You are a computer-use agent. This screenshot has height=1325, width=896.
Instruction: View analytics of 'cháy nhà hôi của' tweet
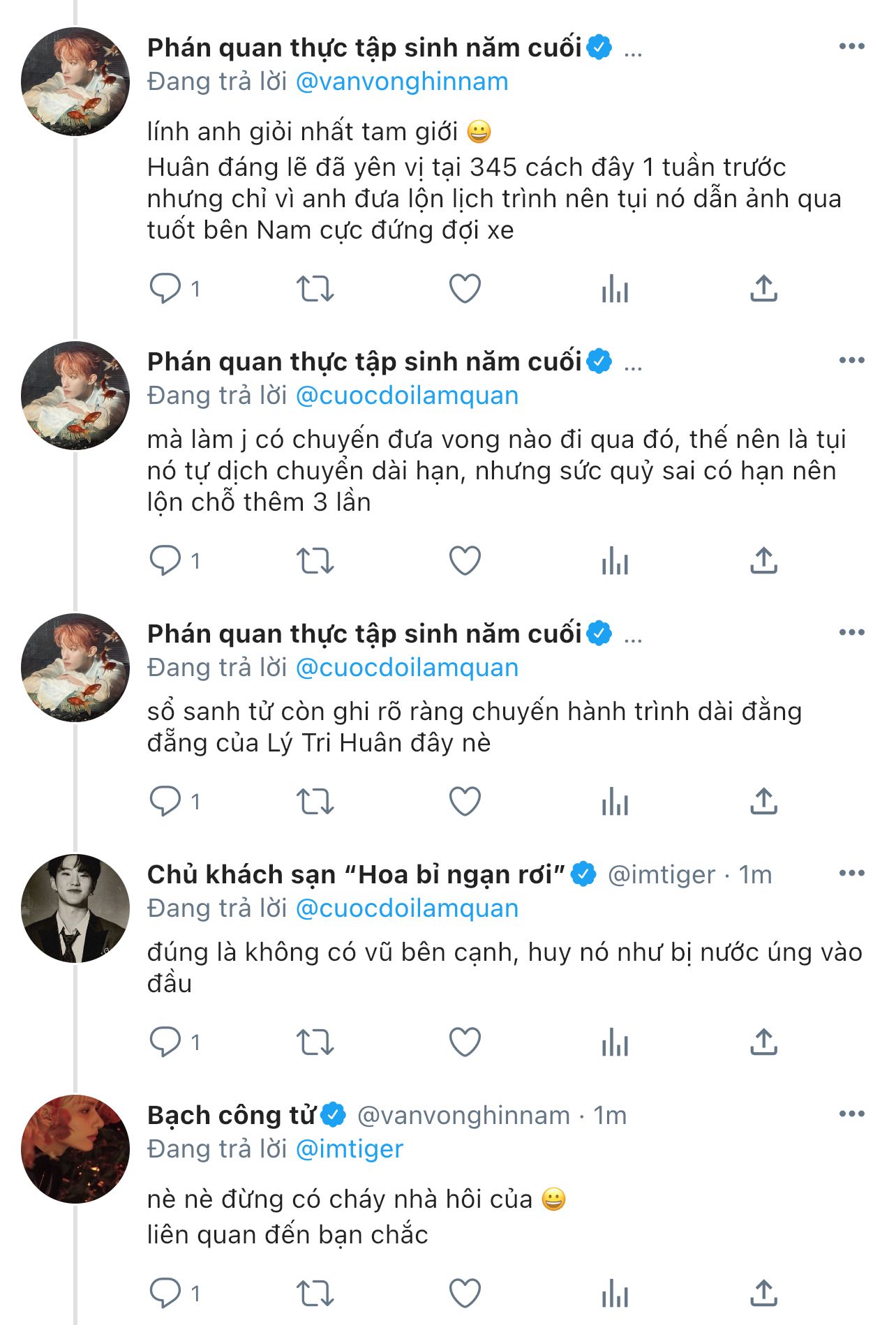click(615, 1293)
